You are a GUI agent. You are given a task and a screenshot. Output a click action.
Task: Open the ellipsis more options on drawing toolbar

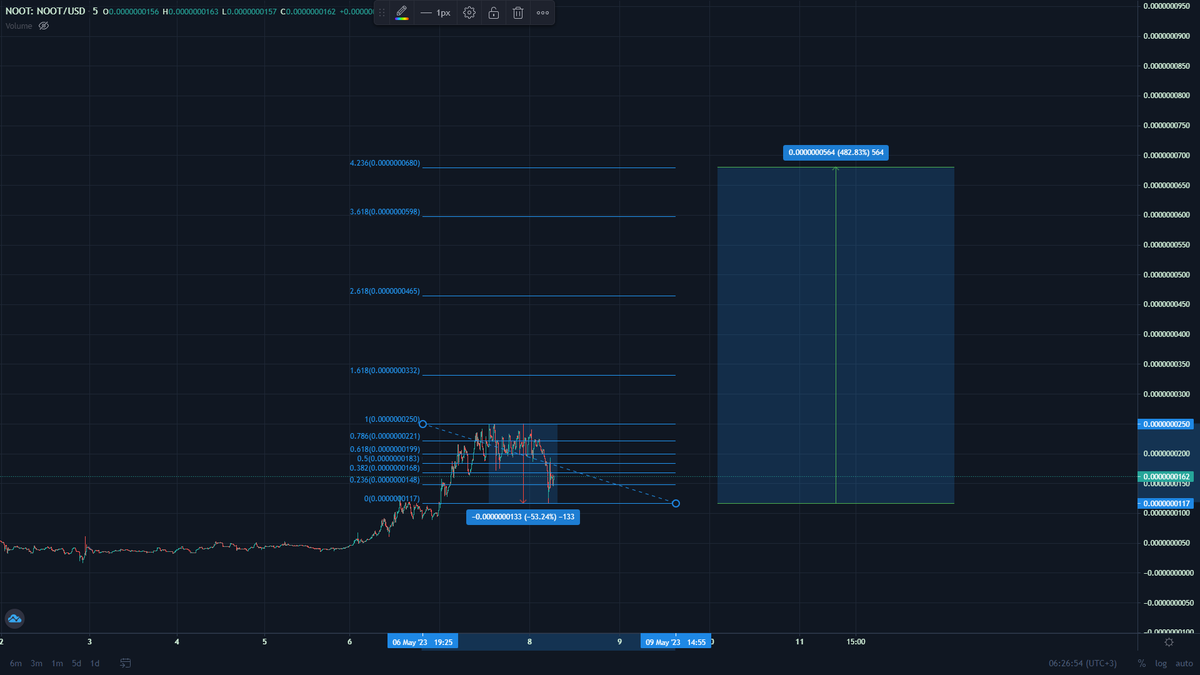tap(541, 13)
